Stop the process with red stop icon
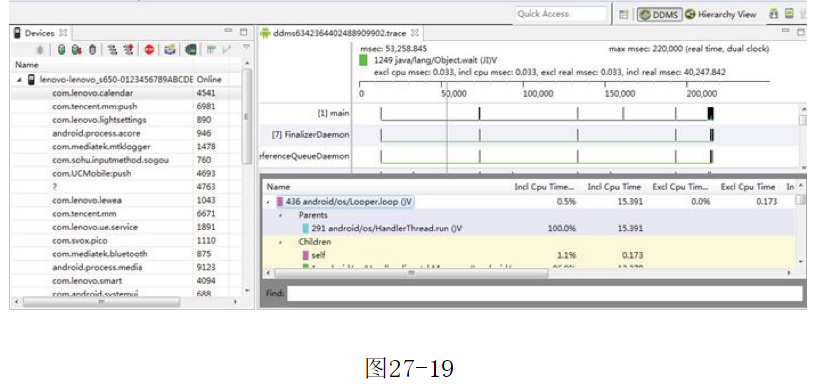This screenshot has width=831, height=384. tap(149, 50)
